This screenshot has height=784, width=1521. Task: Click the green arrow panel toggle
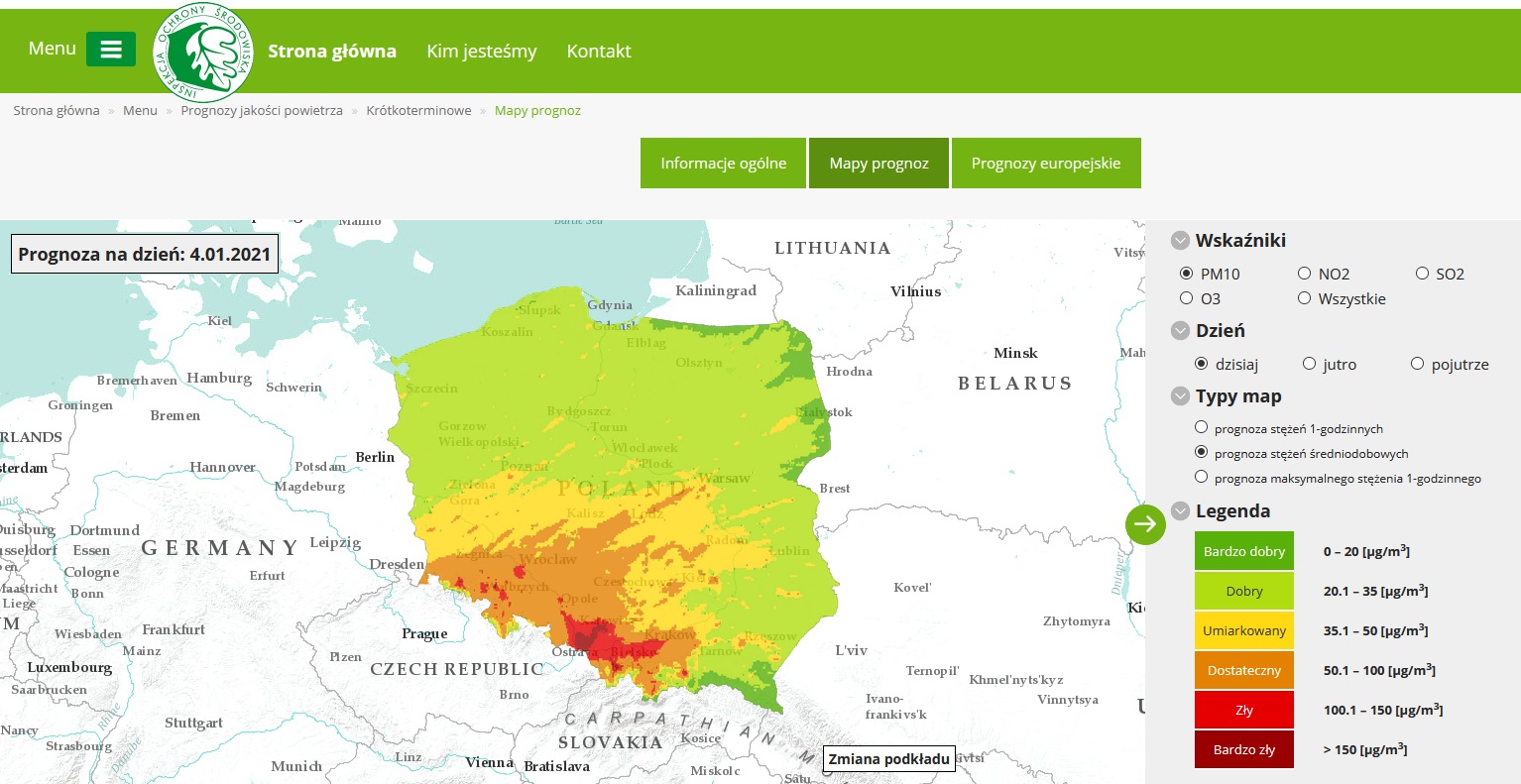pos(1145,523)
